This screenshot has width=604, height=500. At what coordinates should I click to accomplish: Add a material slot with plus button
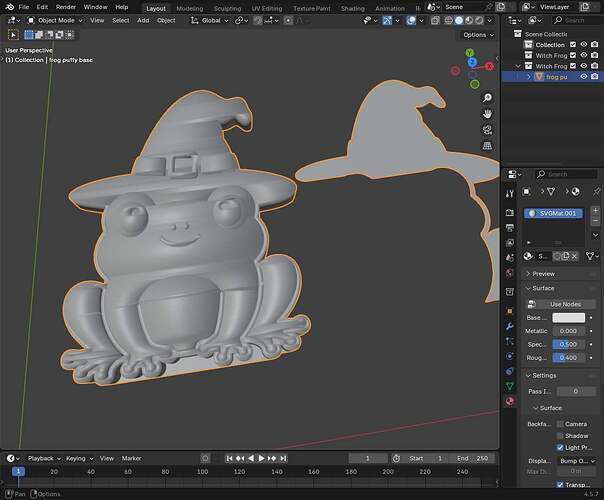pyautogui.click(x=596, y=211)
